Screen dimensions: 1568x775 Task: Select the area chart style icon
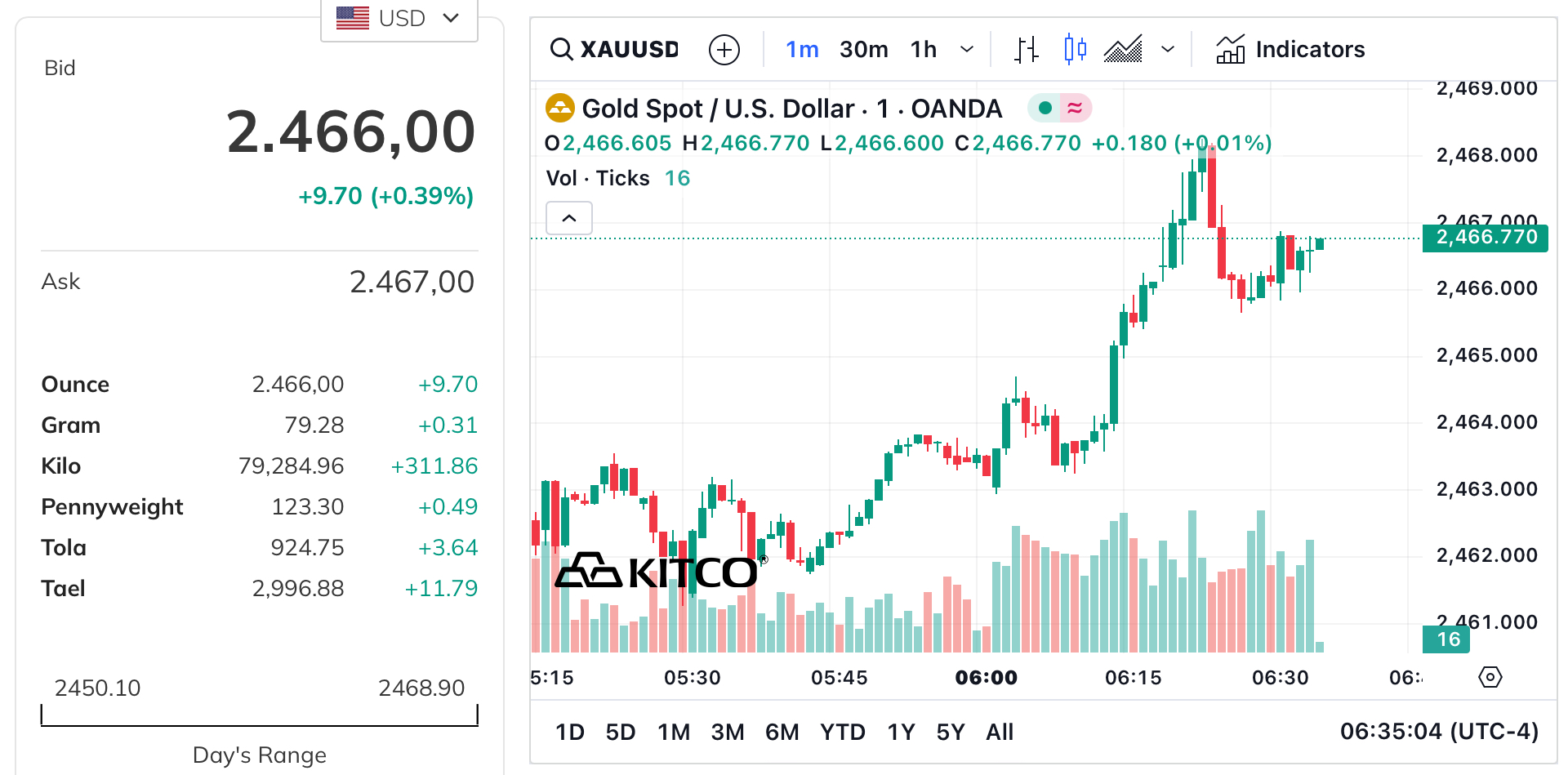pos(1123,50)
